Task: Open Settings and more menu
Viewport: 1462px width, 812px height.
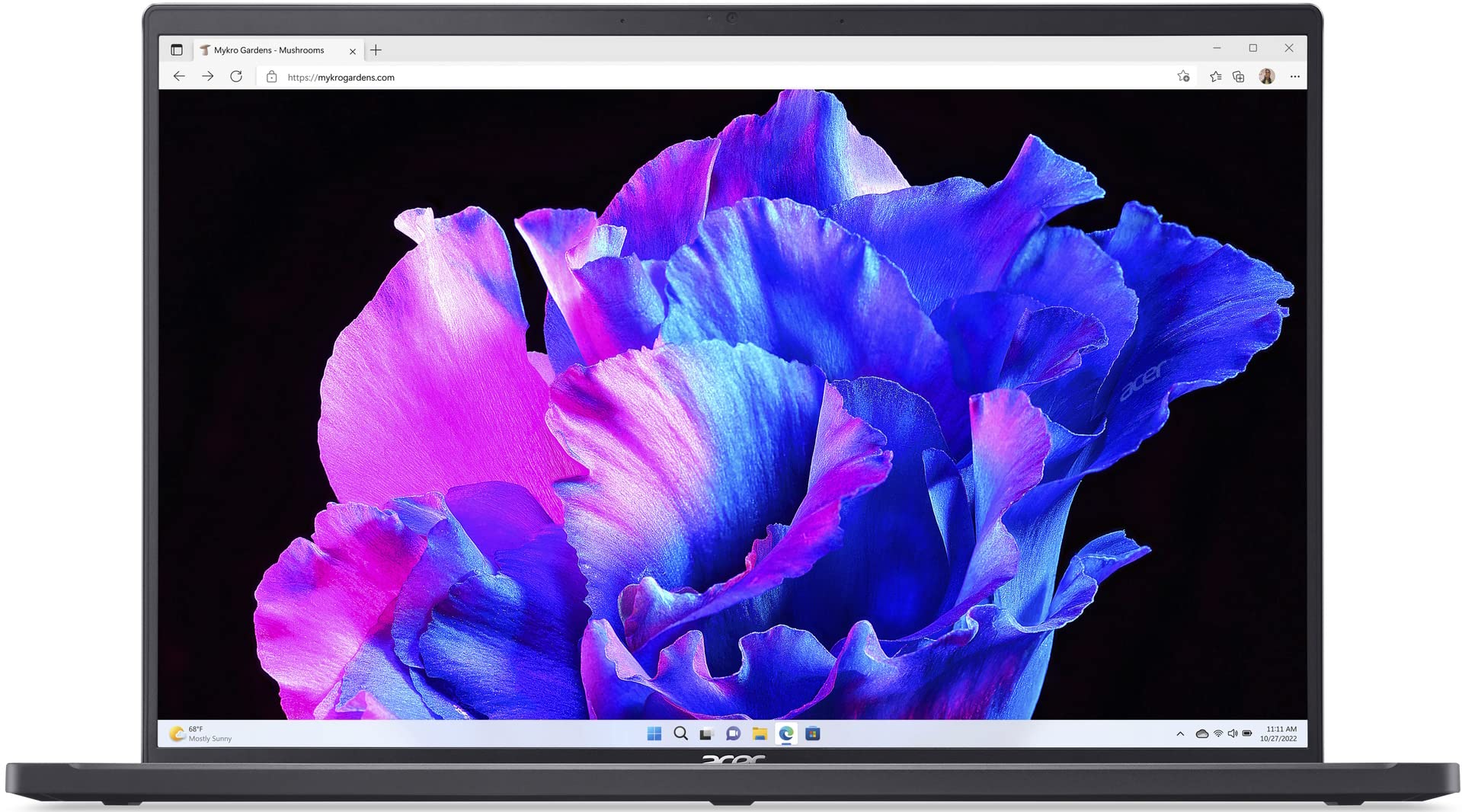Action: pyautogui.click(x=1295, y=76)
